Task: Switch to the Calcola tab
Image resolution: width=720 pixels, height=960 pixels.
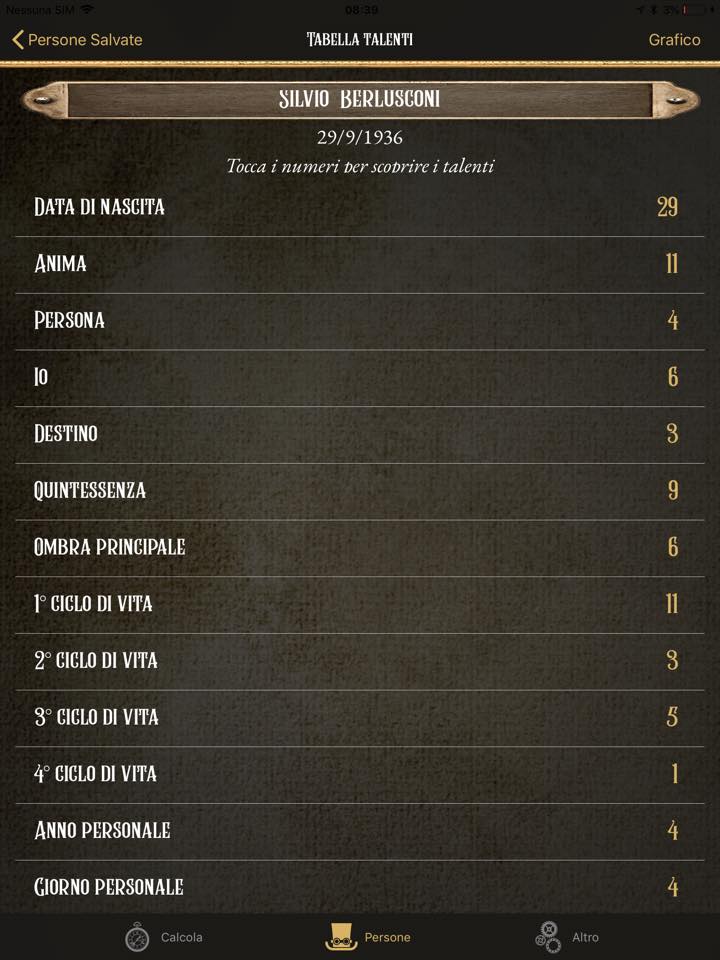Action: pyautogui.click(x=163, y=937)
